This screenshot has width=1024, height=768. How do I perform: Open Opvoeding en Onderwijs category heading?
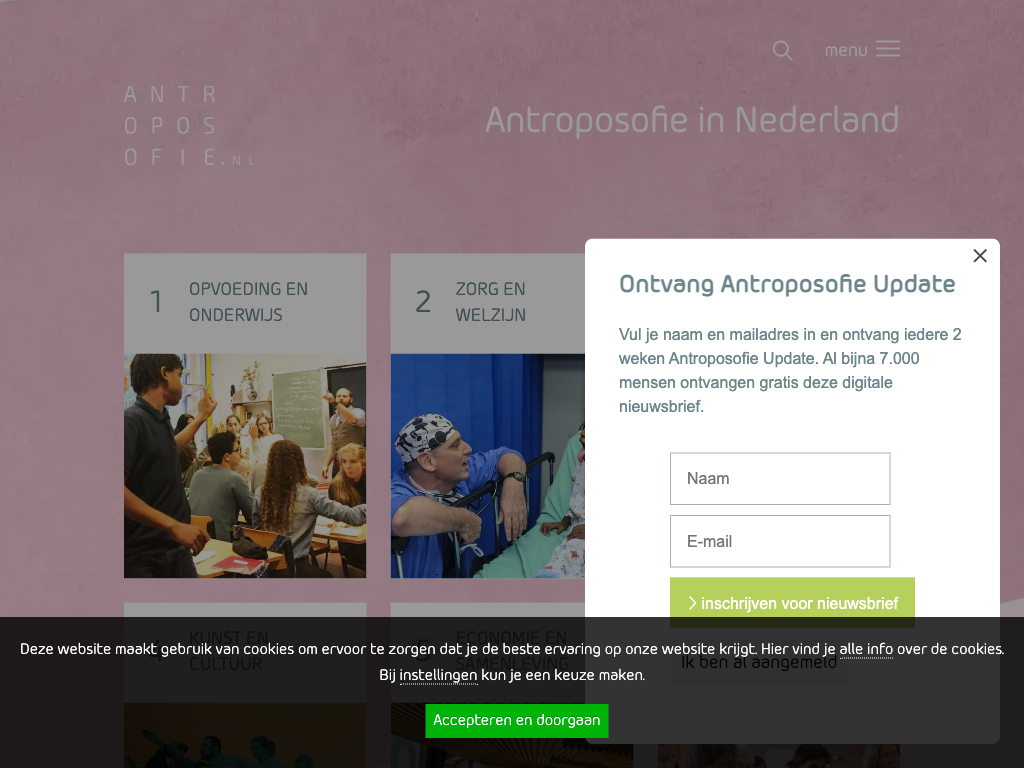[x=248, y=302]
